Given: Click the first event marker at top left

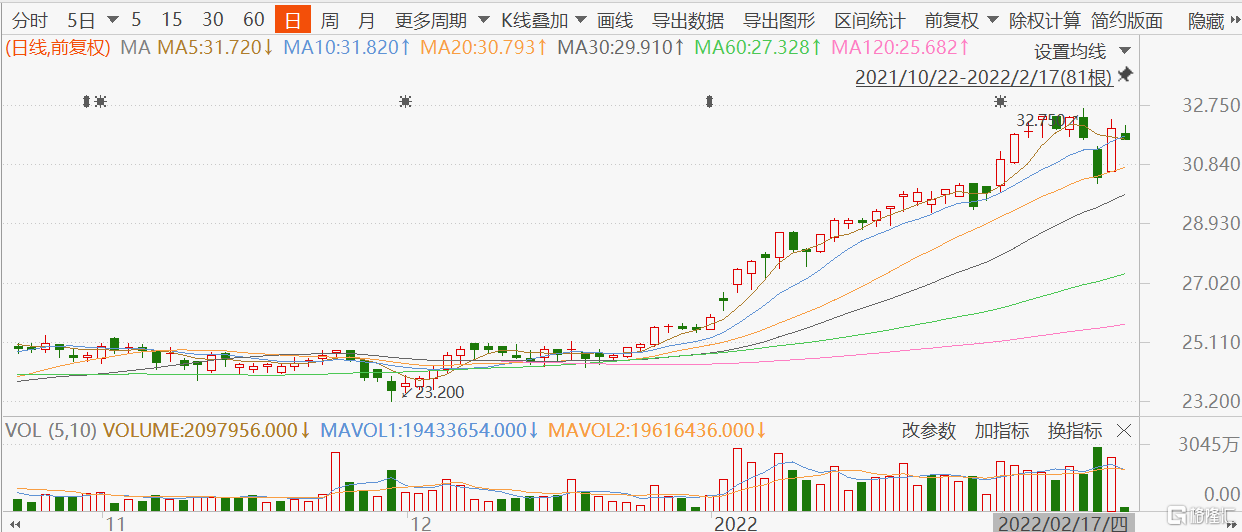Looking at the screenshot, I should coord(87,101).
